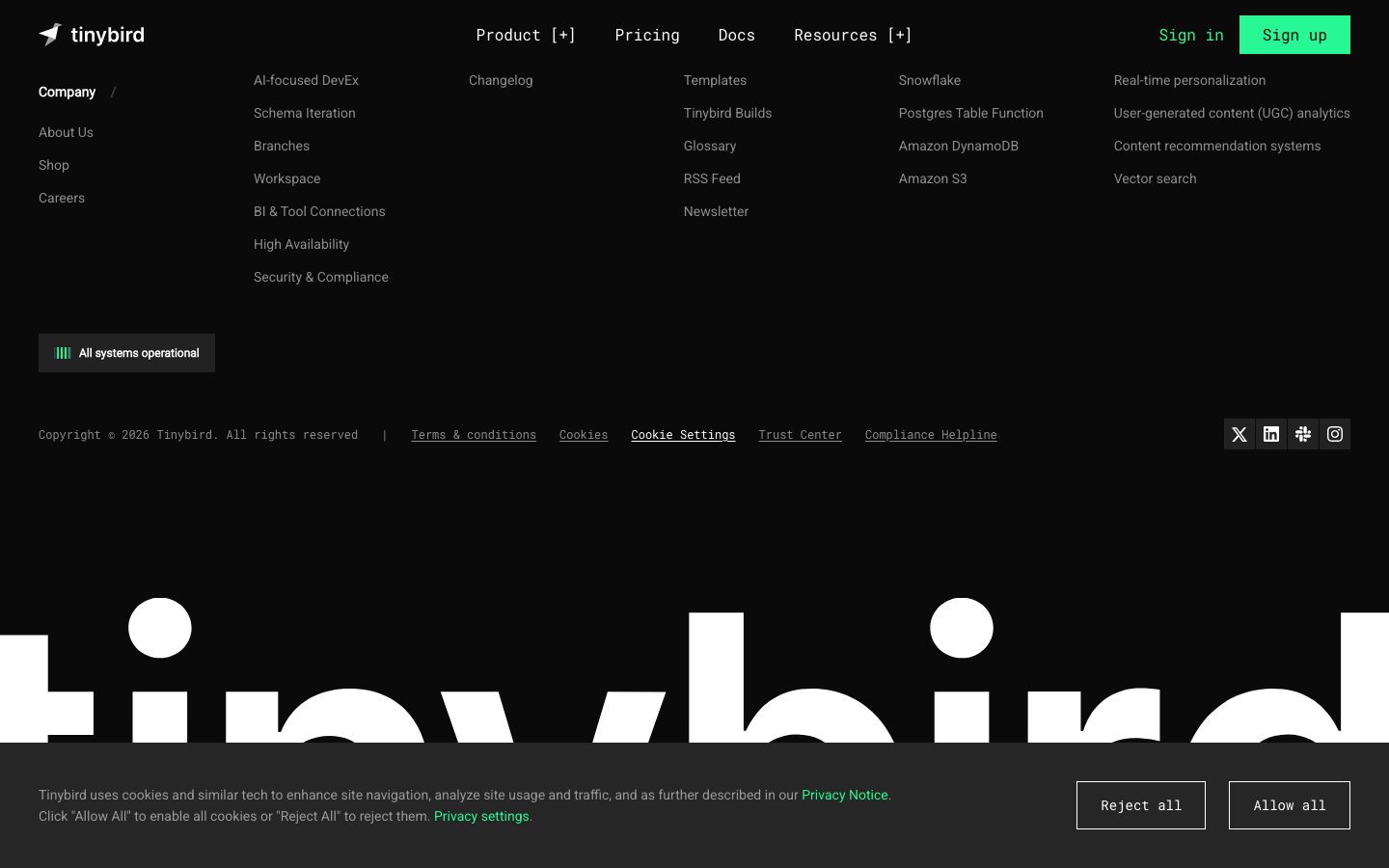Check the All systems operational status

coord(126,353)
